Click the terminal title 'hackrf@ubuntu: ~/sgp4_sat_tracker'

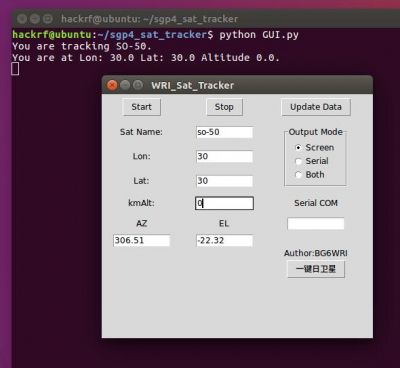coord(150,19)
